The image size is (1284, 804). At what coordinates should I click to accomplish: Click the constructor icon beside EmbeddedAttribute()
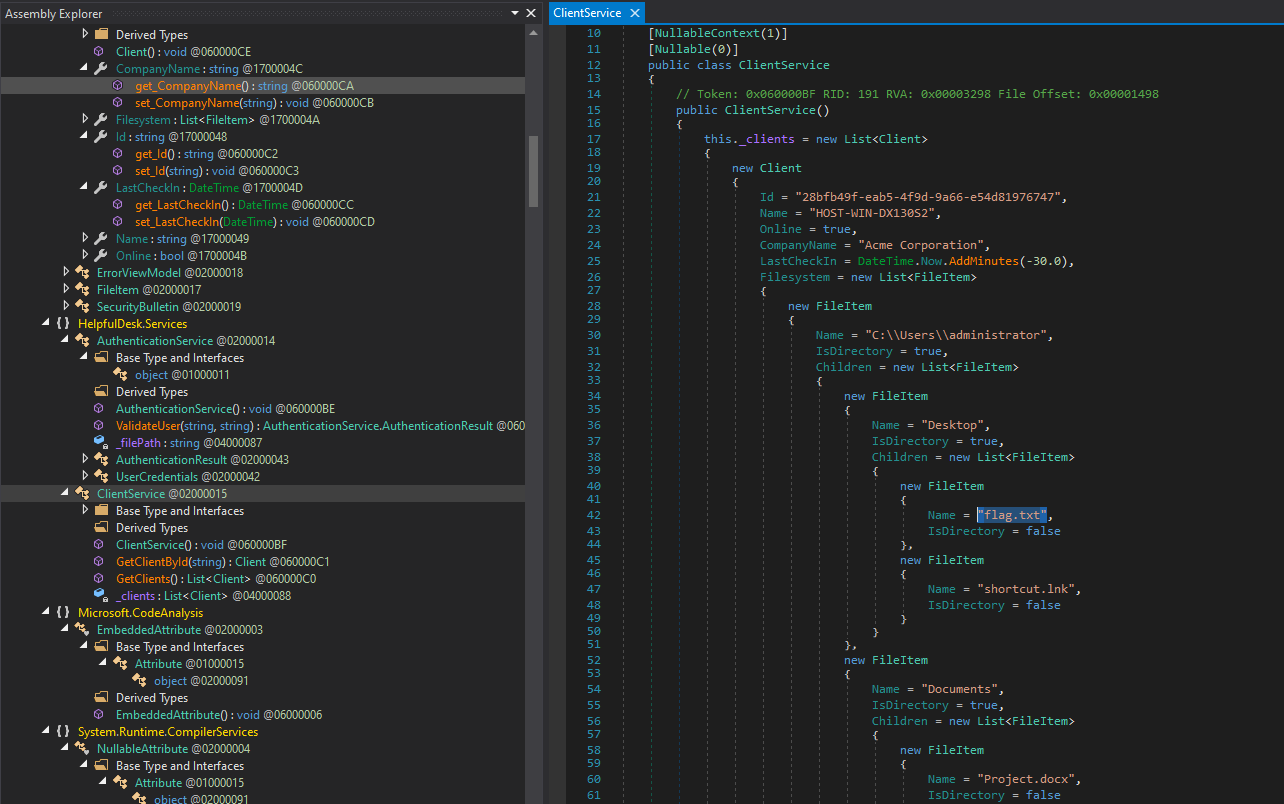point(99,715)
